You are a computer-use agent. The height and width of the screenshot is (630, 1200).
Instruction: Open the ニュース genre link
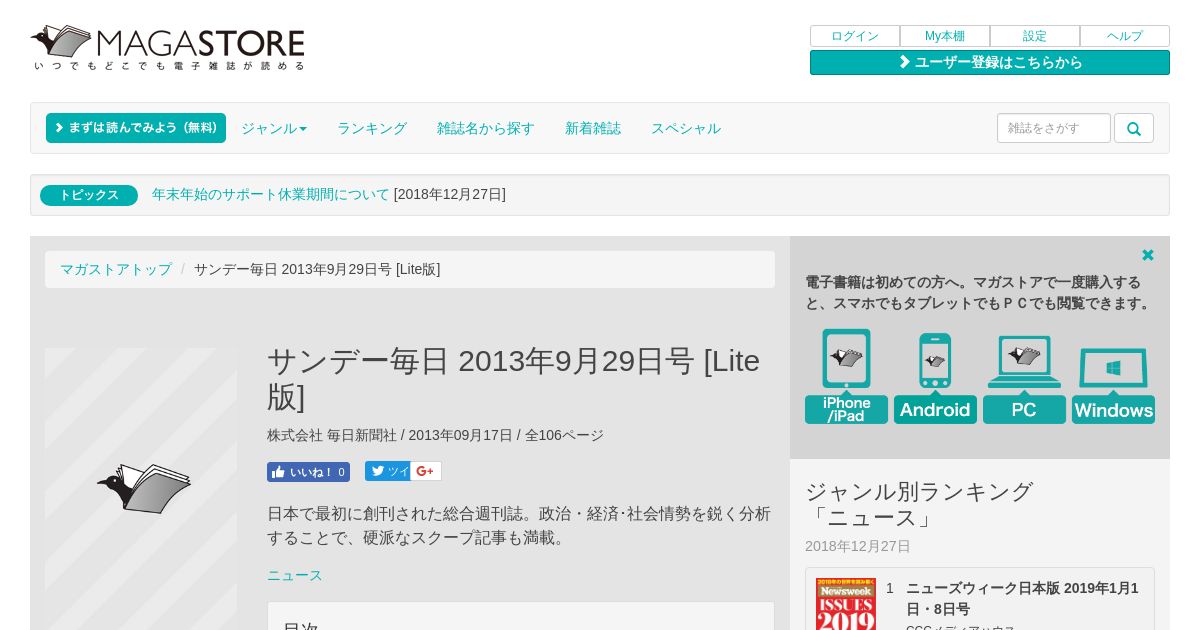click(x=295, y=575)
